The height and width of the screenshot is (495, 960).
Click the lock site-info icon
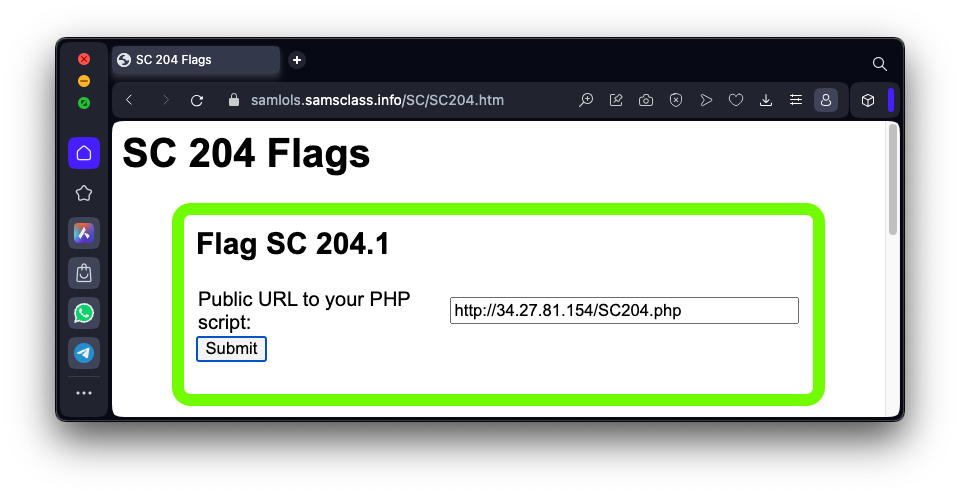point(234,100)
